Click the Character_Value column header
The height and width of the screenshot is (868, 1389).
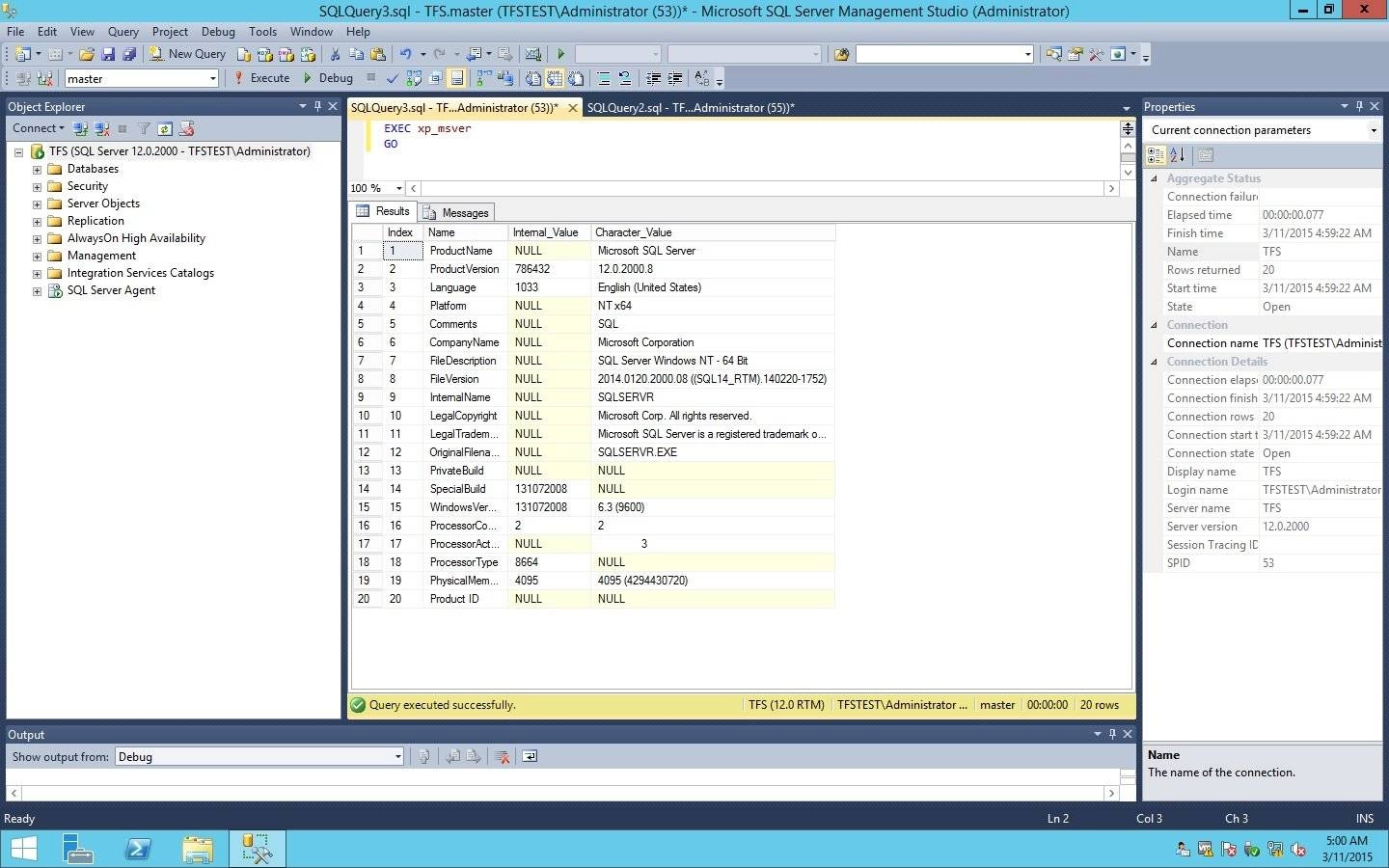pos(712,232)
